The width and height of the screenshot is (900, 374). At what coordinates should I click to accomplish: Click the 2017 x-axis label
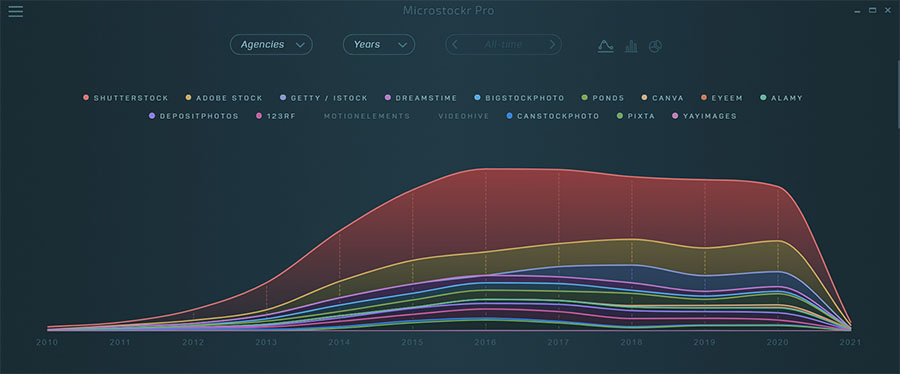pyautogui.click(x=558, y=342)
